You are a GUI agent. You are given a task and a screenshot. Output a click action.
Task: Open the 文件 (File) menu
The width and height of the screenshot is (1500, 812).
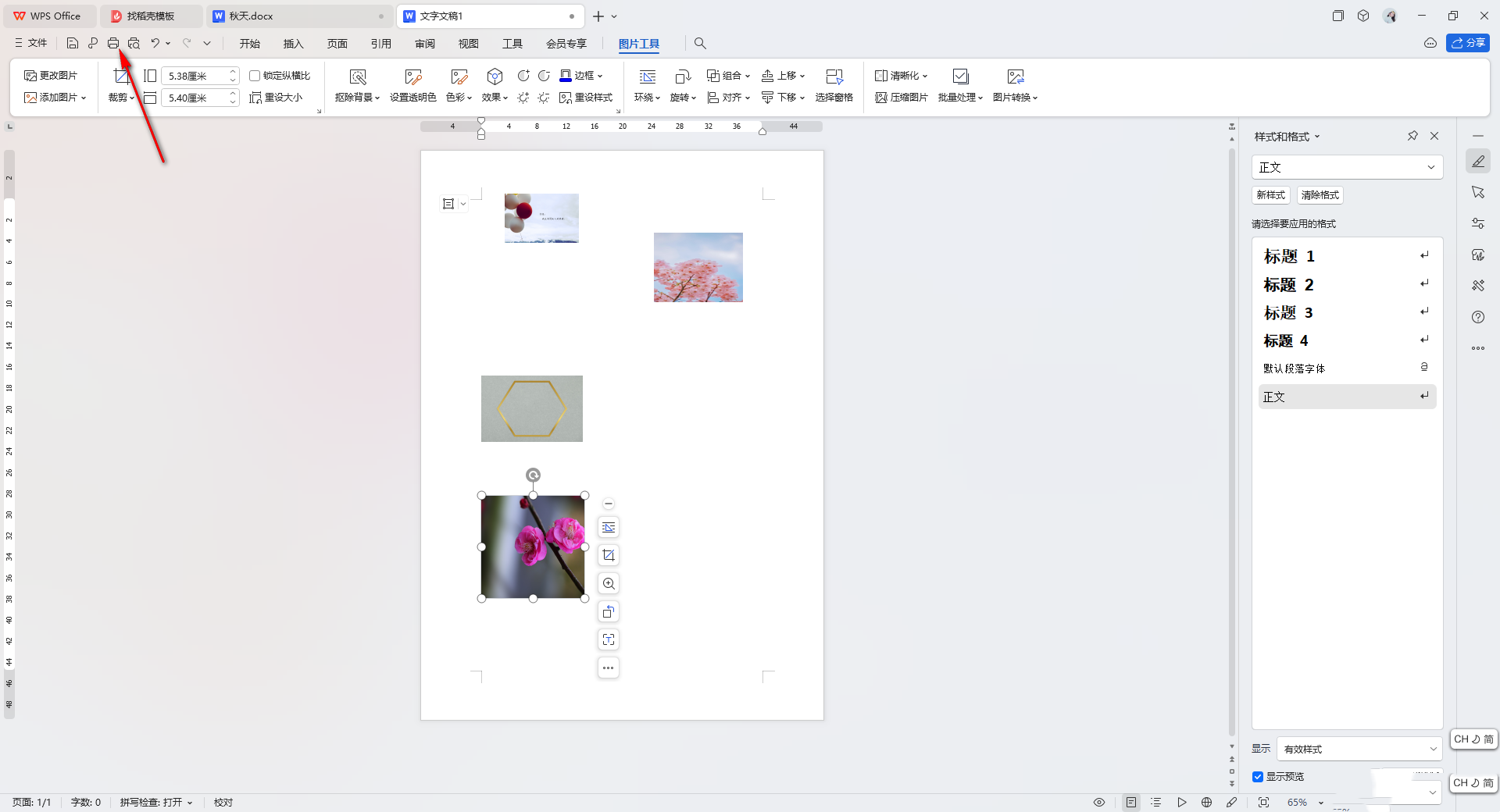point(31,44)
